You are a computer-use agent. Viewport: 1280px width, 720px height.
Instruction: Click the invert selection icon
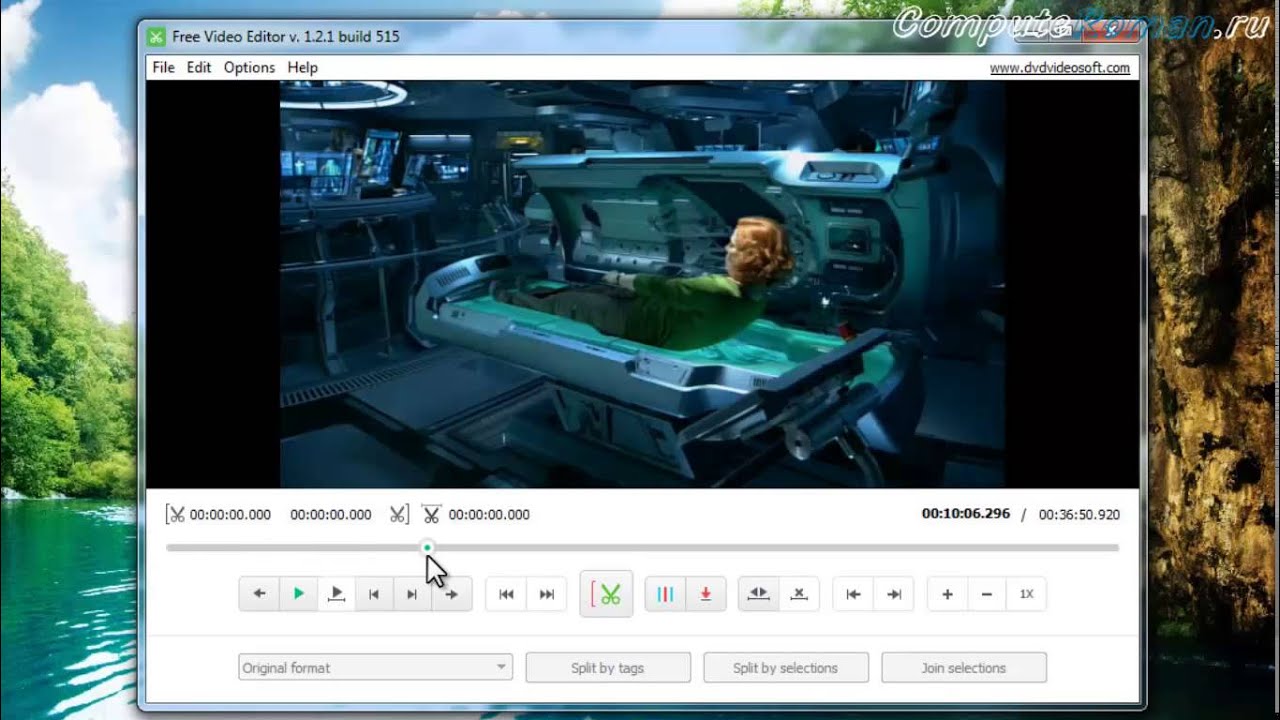758,594
